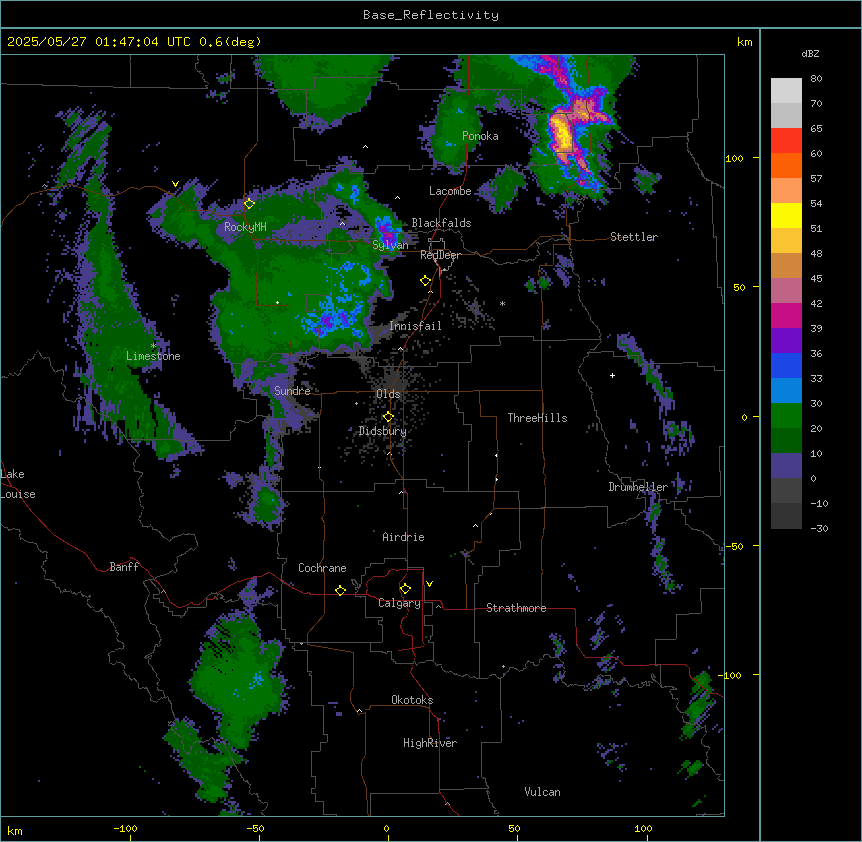862x842 pixels.
Task: Click the Drumheller label
Action: (638, 487)
